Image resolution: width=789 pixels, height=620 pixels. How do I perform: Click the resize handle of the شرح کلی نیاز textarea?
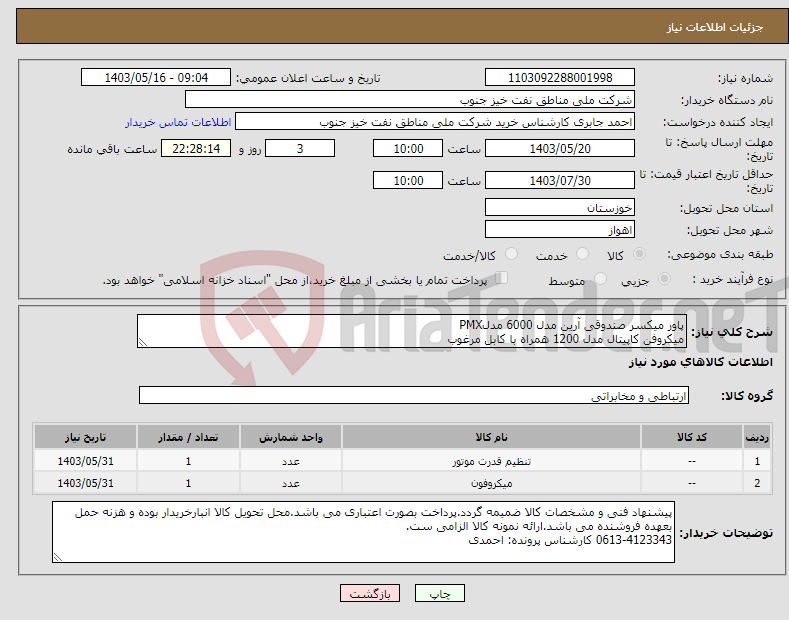pos(143,342)
